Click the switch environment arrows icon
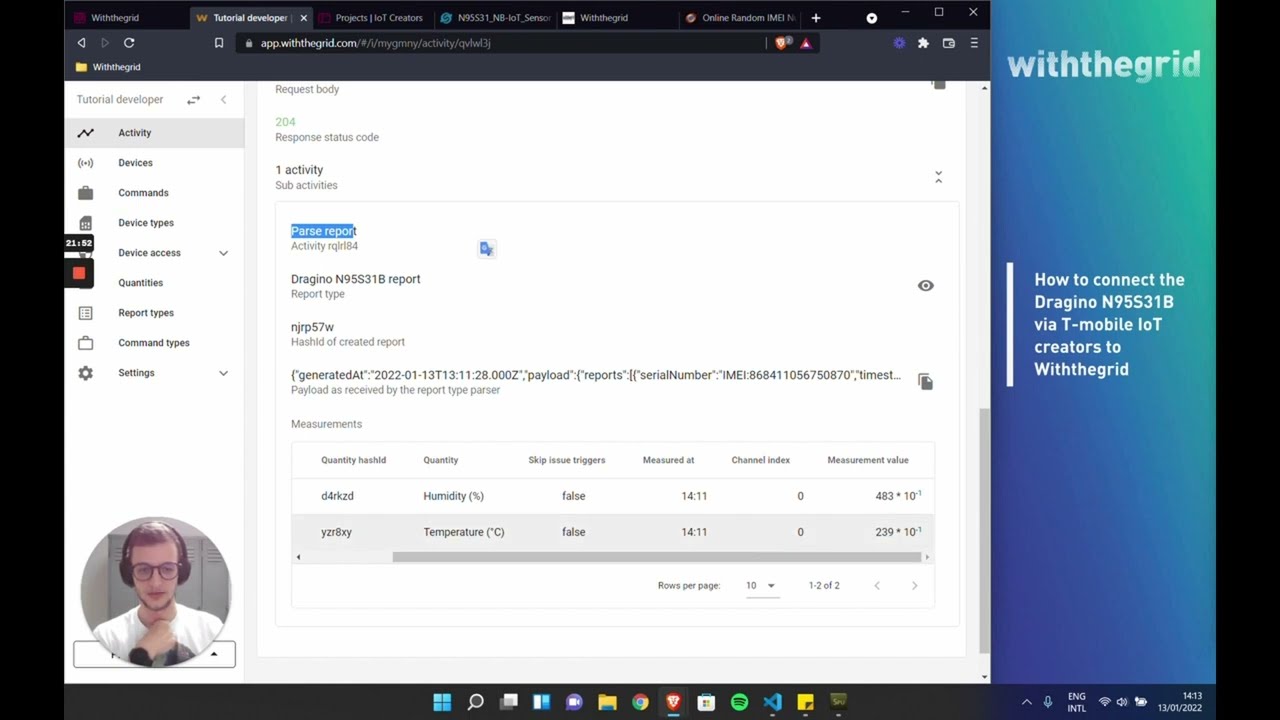Screen dimensions: 1280x720 [x=193, y=100]
